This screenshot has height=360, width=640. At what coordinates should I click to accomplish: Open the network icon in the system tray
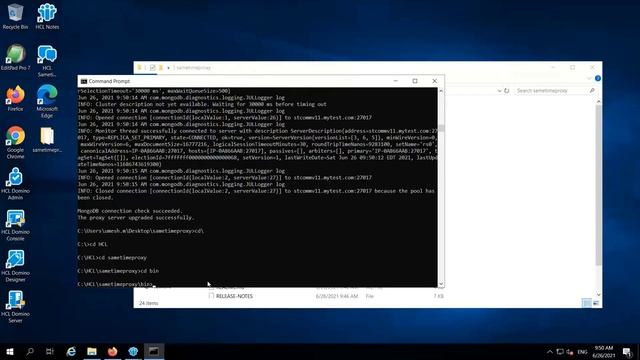[560, 352]
